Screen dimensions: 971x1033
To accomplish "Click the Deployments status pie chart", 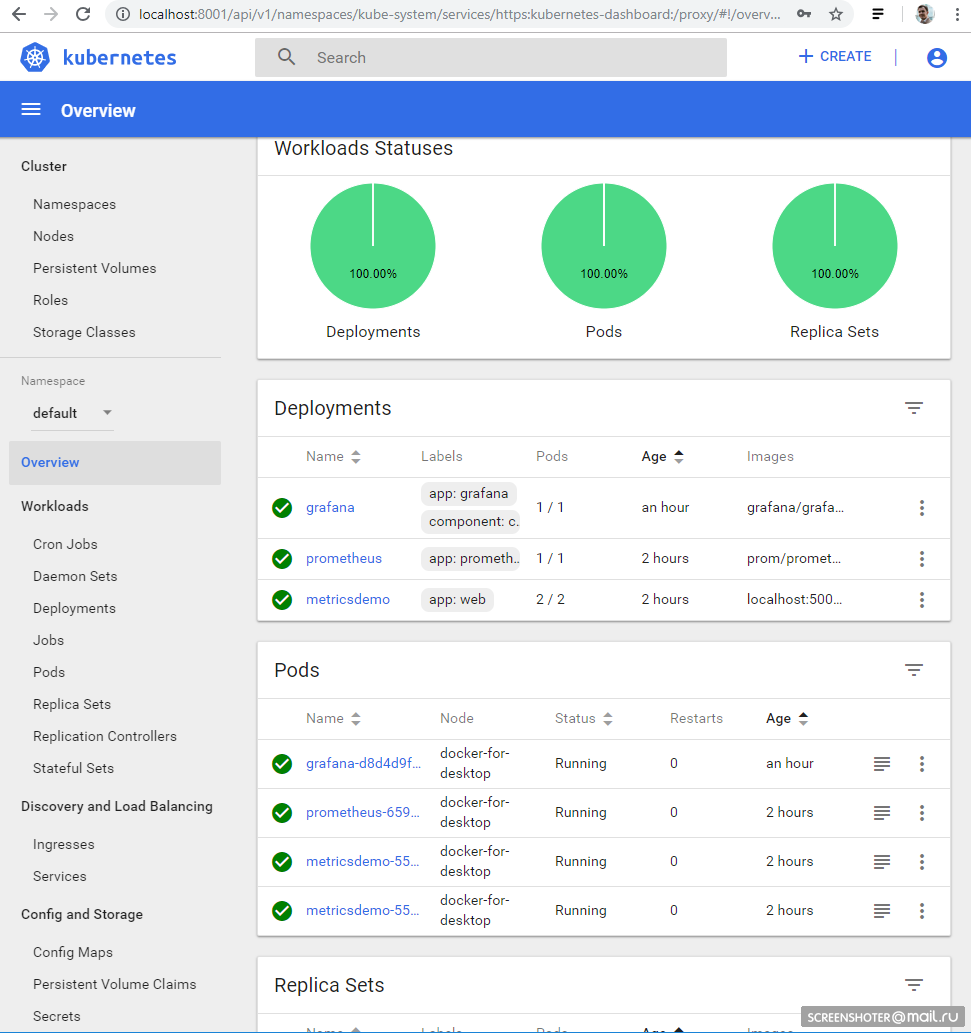I will (373, 246).
